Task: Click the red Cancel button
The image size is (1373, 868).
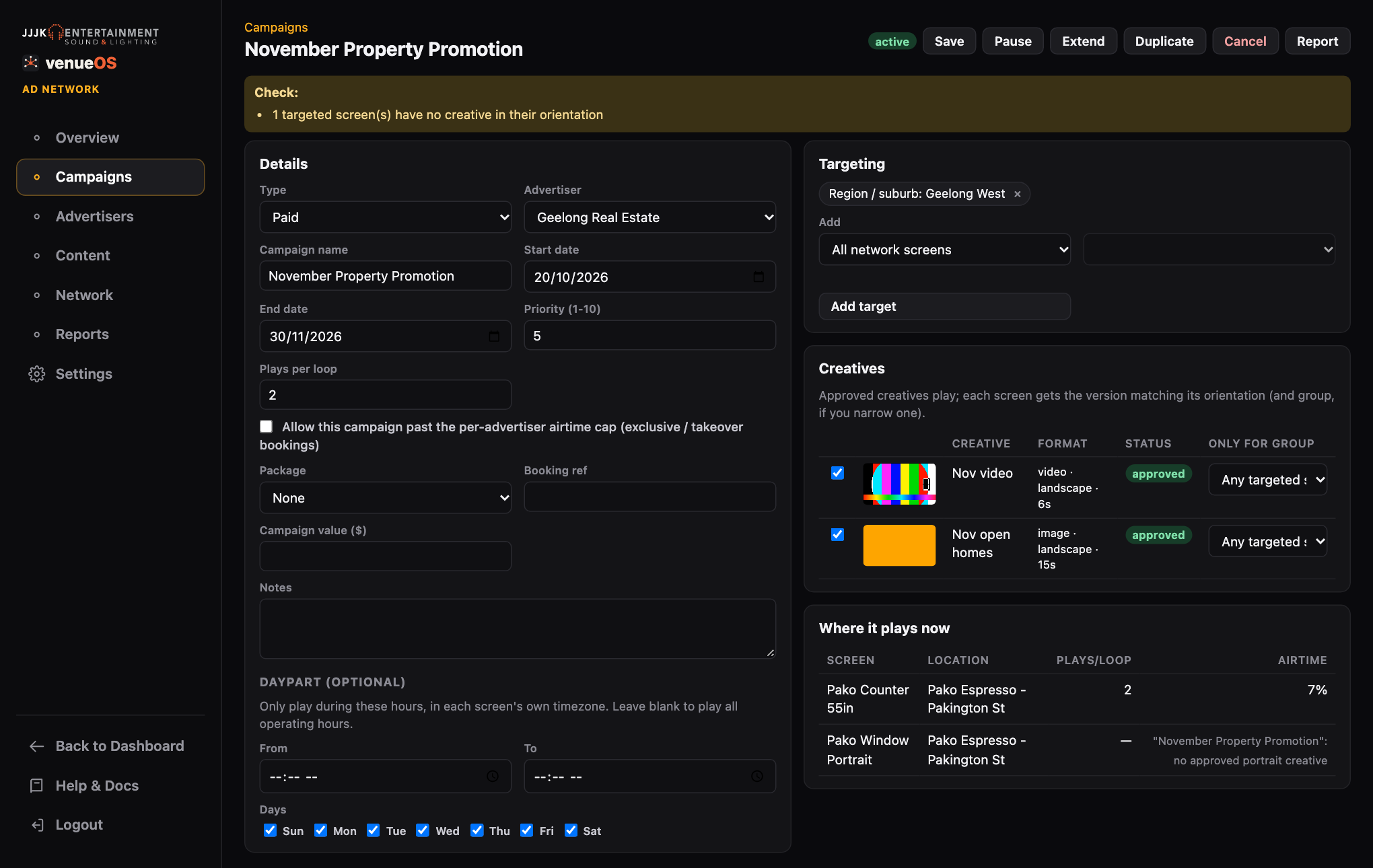Action: click(1245, 41)
